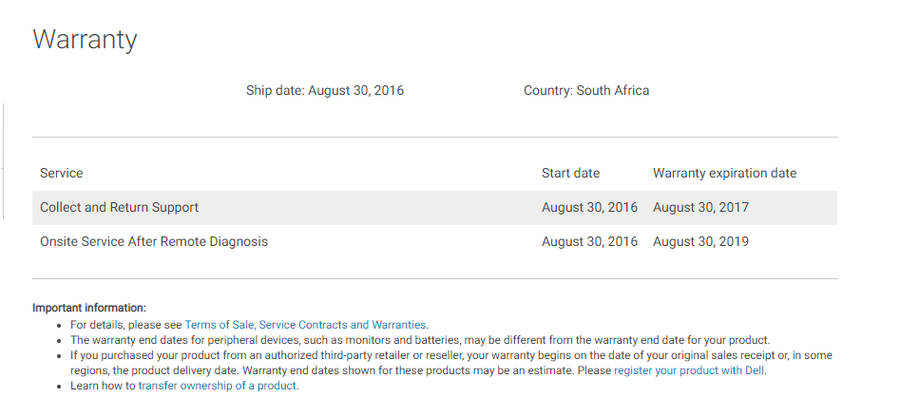Click the Warranty expiration date column header

725,173
